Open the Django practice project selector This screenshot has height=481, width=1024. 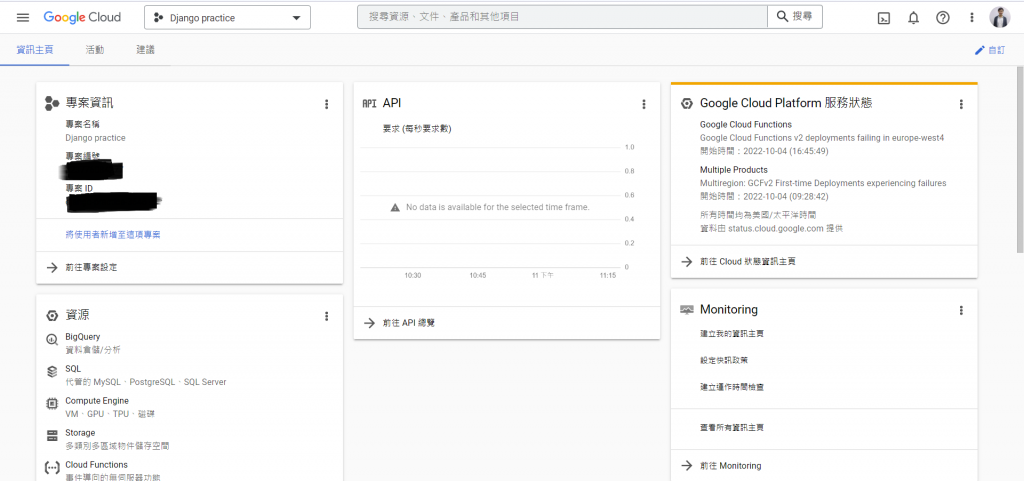click(x=227, y=18)
